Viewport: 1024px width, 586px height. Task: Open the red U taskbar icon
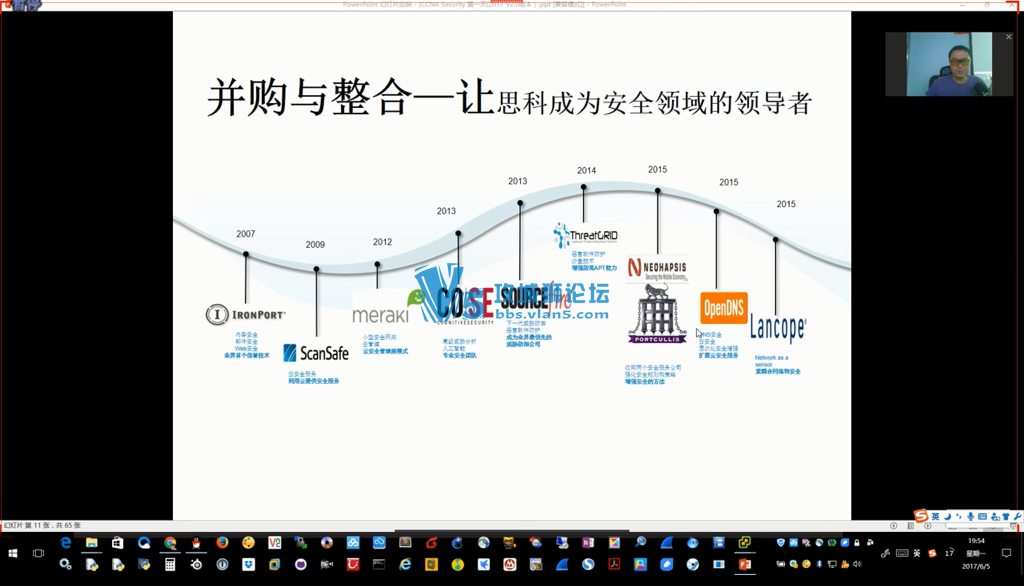353,564
